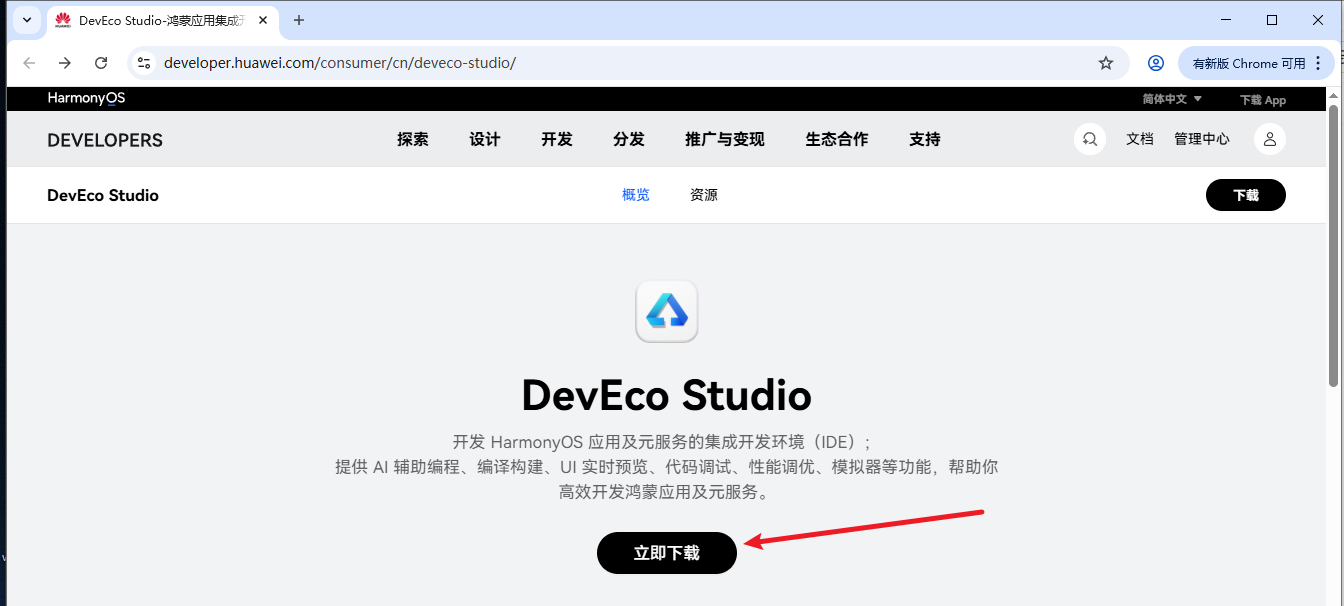Open the 探索 menu
This screenshot has height=606, width=1344.
(x=413, y=139)
